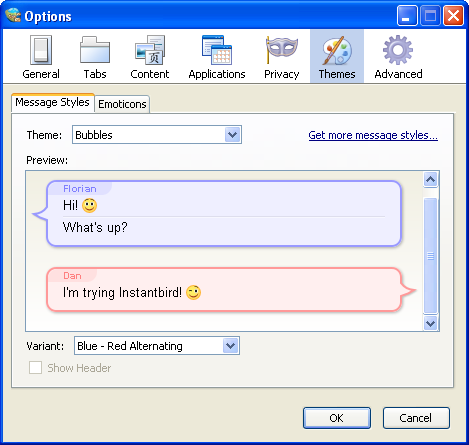
Task: Open the General options pane
Action: click(x=41, y=57)
